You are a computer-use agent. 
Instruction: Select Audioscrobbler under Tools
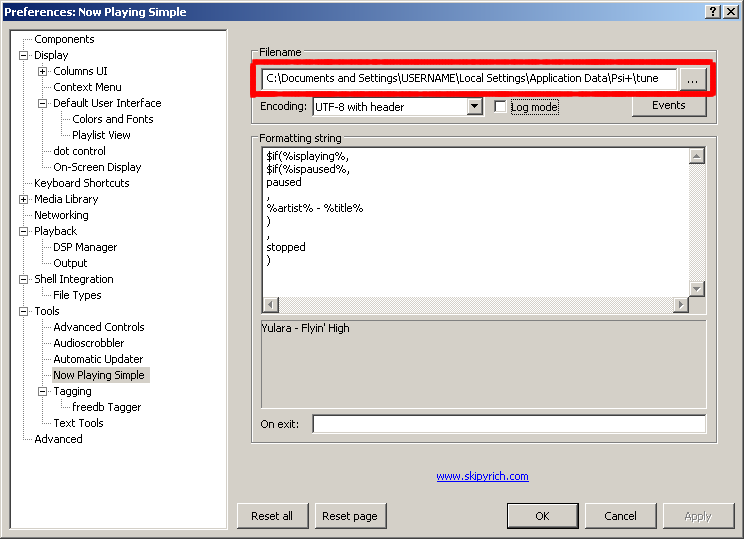(x=89, y=344)
